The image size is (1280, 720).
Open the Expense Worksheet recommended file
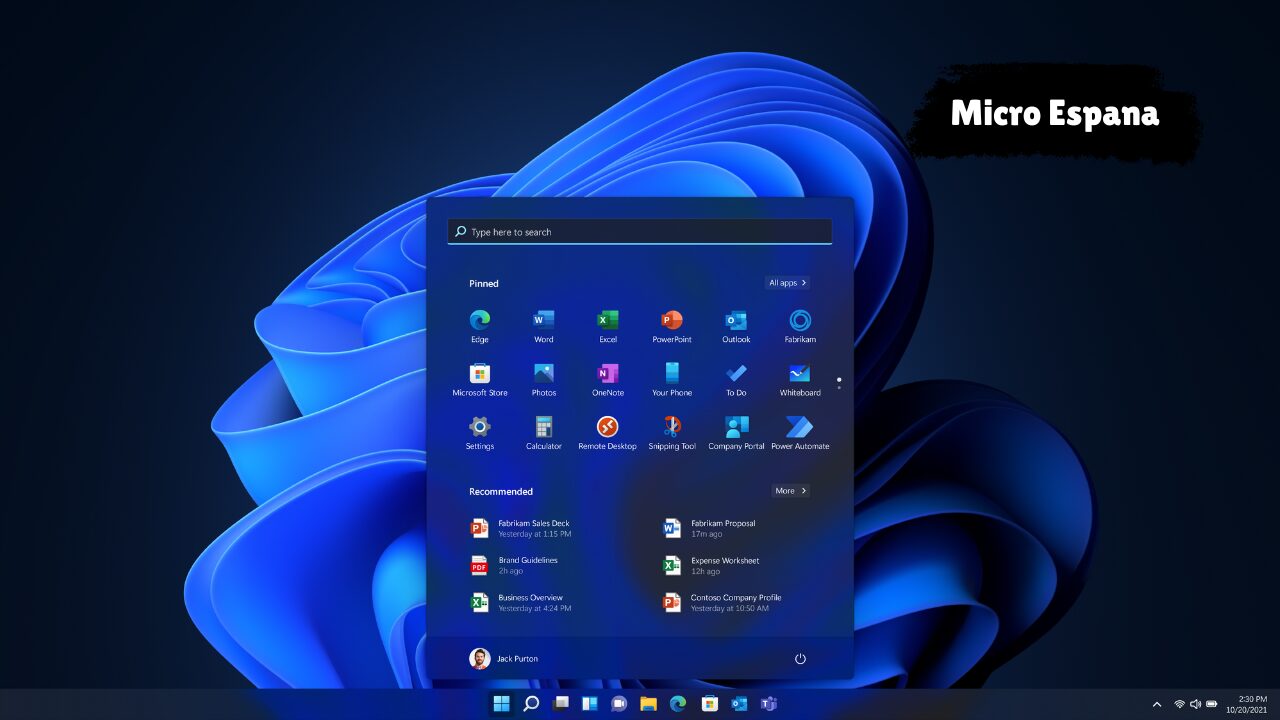724,565
